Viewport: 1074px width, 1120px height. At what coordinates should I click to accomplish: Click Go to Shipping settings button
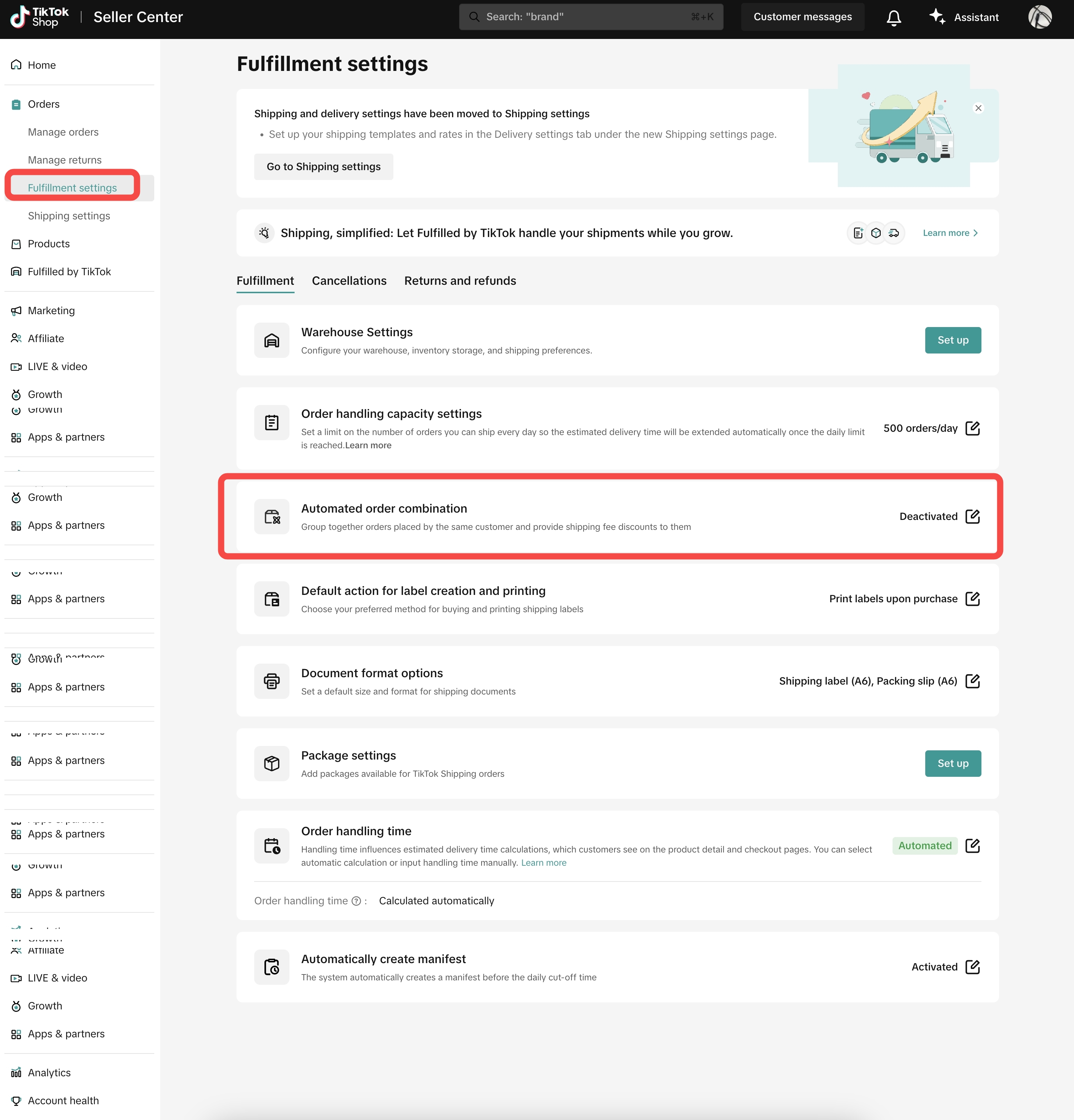tap(323, 167)
